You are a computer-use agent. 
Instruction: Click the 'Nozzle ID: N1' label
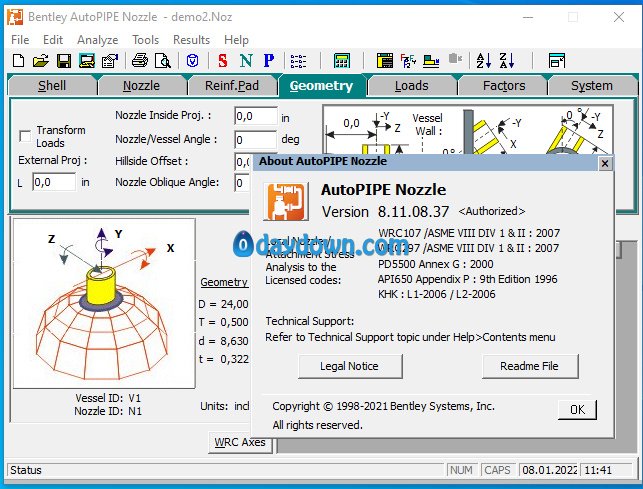[x=108, y=411]
